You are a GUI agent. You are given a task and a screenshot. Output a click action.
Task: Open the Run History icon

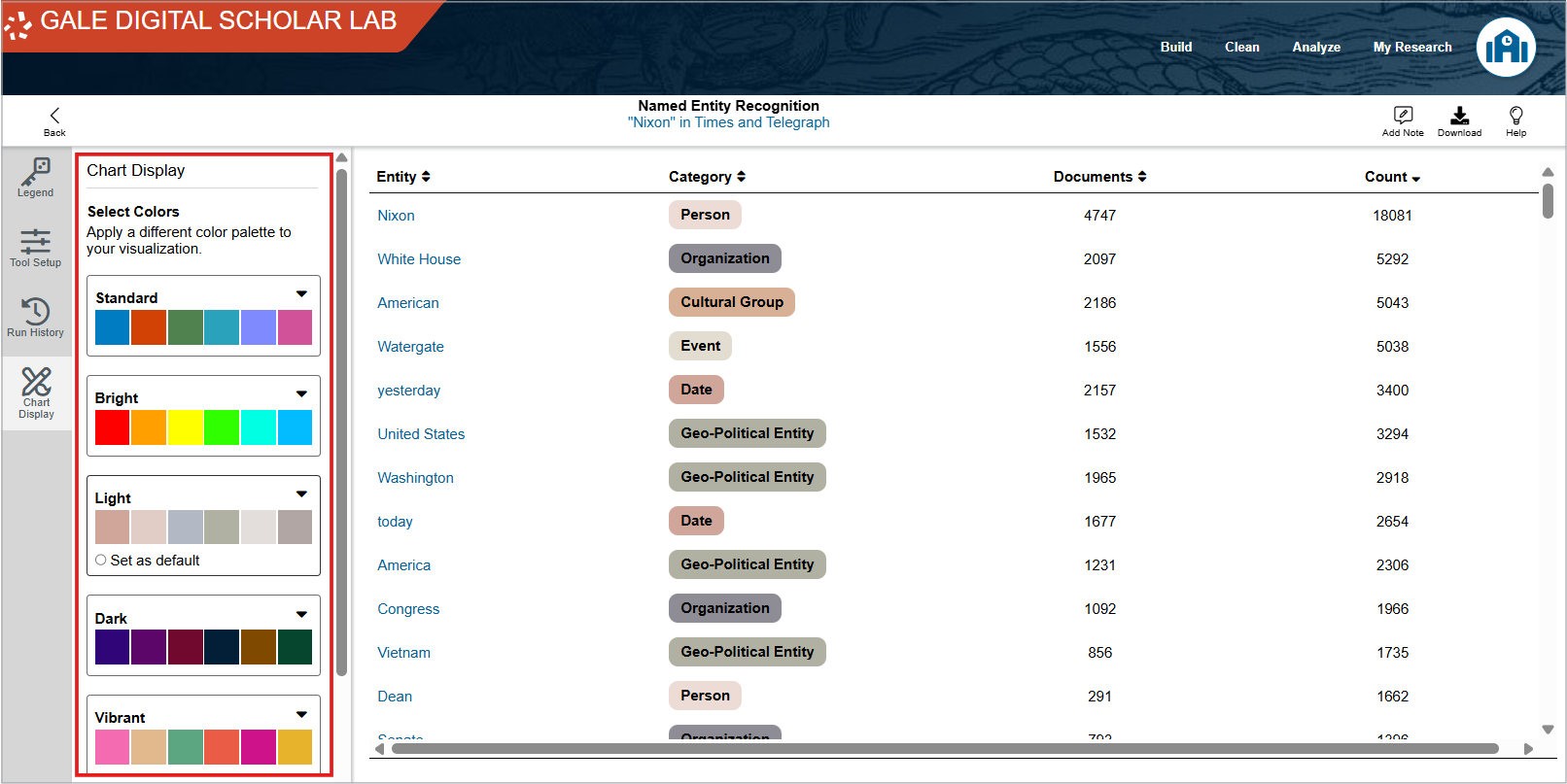(x=36, y=311)
